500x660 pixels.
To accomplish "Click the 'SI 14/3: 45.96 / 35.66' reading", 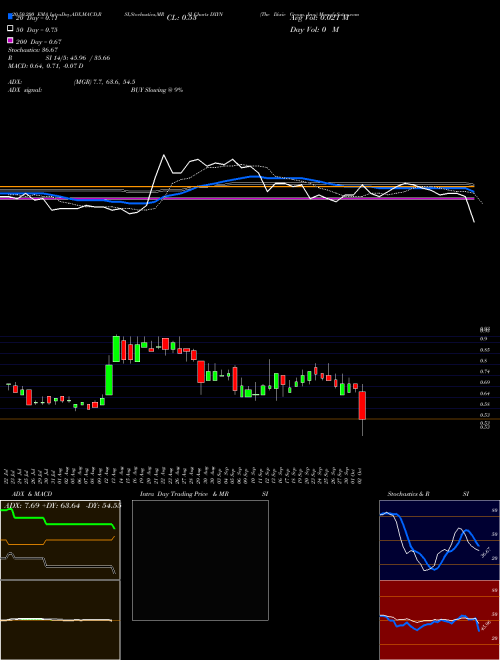I will tap(78, 58).
